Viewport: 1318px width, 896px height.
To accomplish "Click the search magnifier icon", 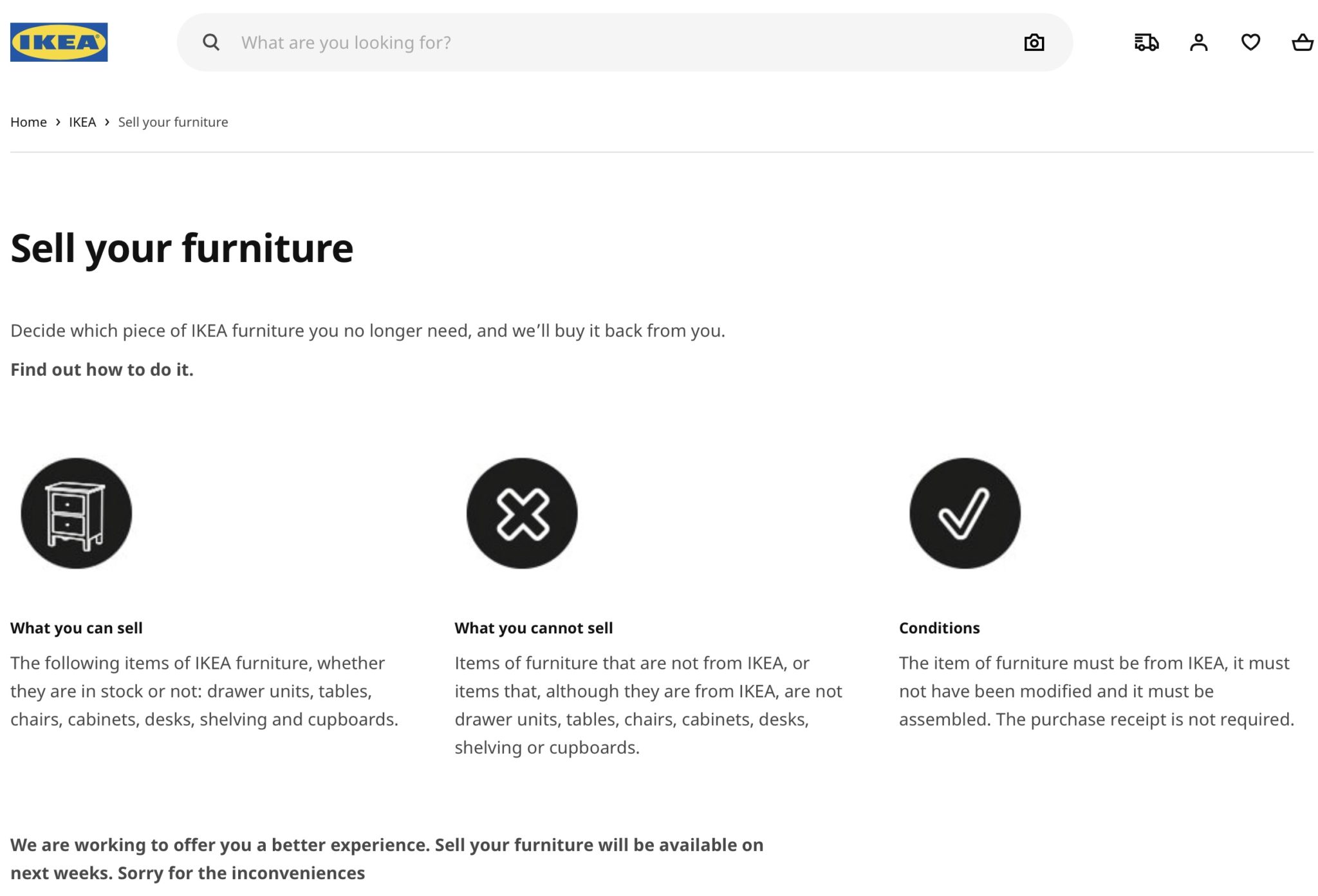I will point(211,42).
